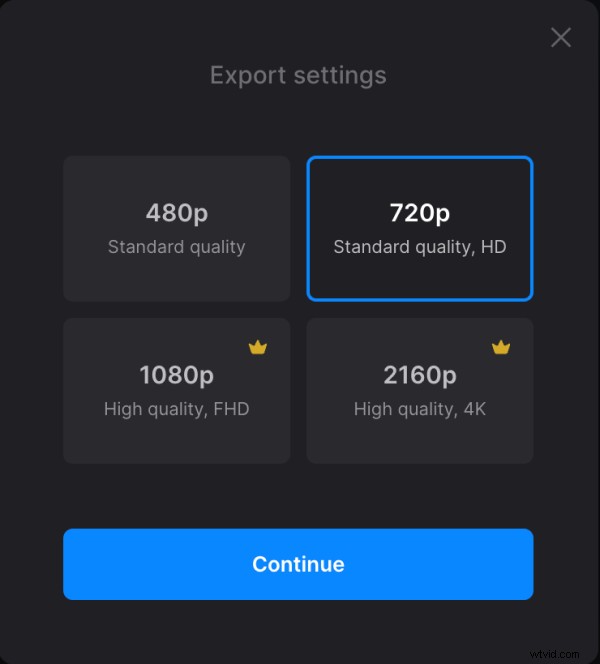Click the 2160p resolution number
This screenshot has height=664, width=600.
pos(420,375)
